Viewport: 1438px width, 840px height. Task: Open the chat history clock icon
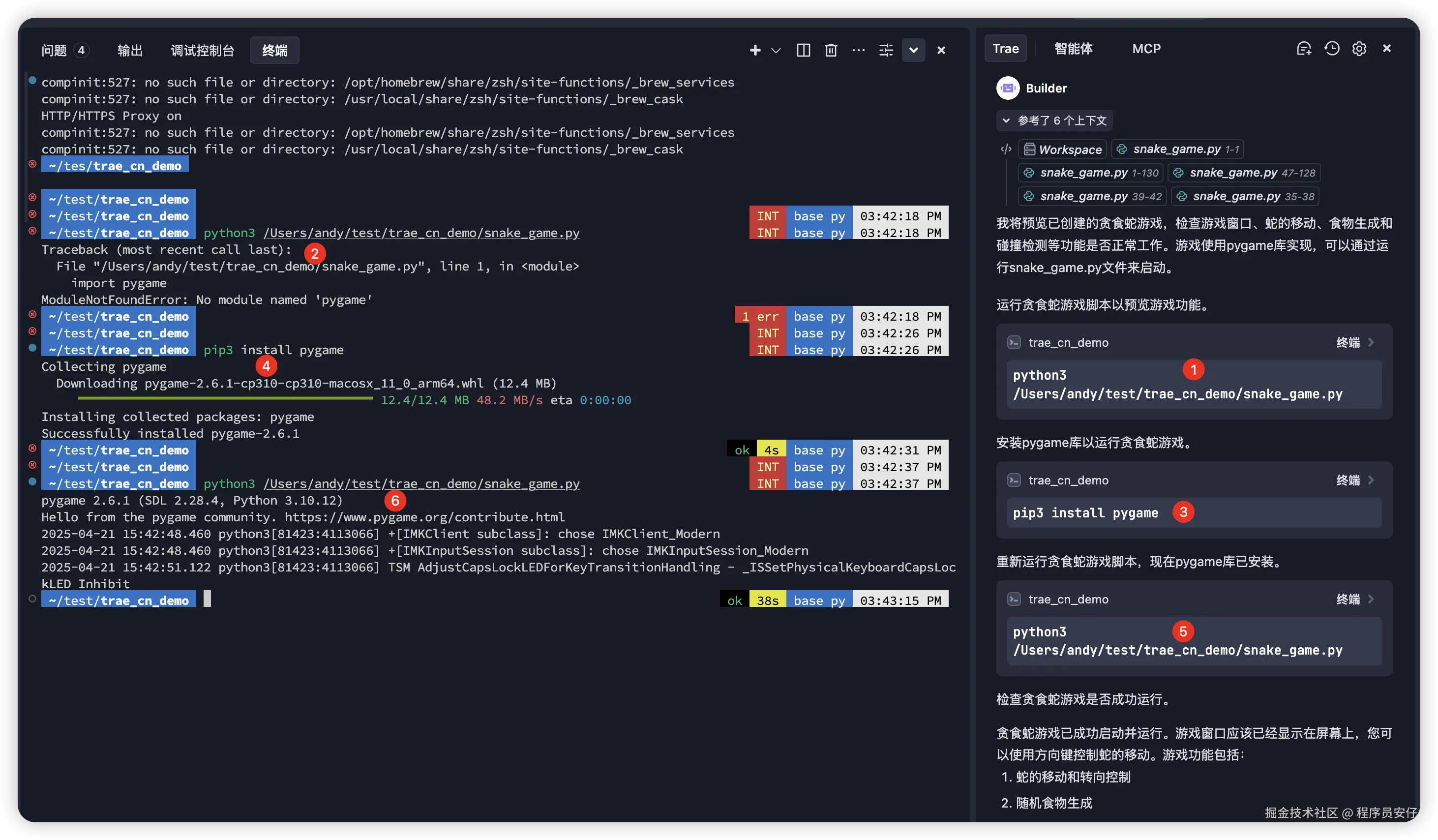(1332, 49)
